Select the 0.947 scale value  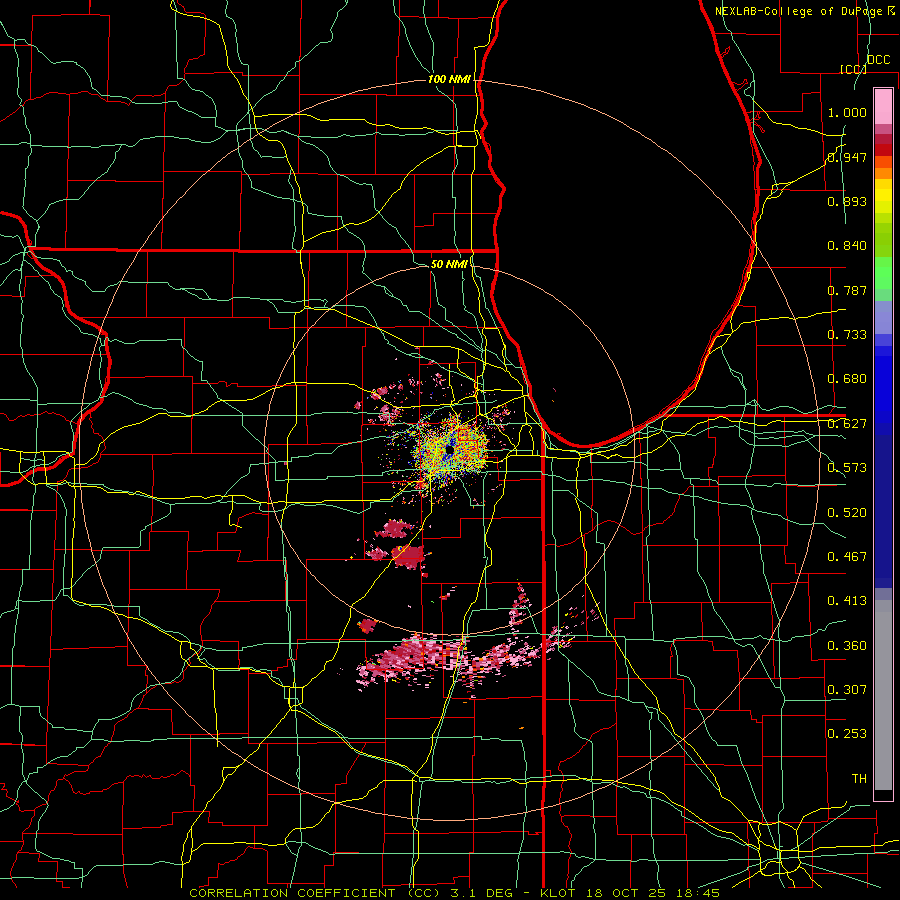pos(847,157)
